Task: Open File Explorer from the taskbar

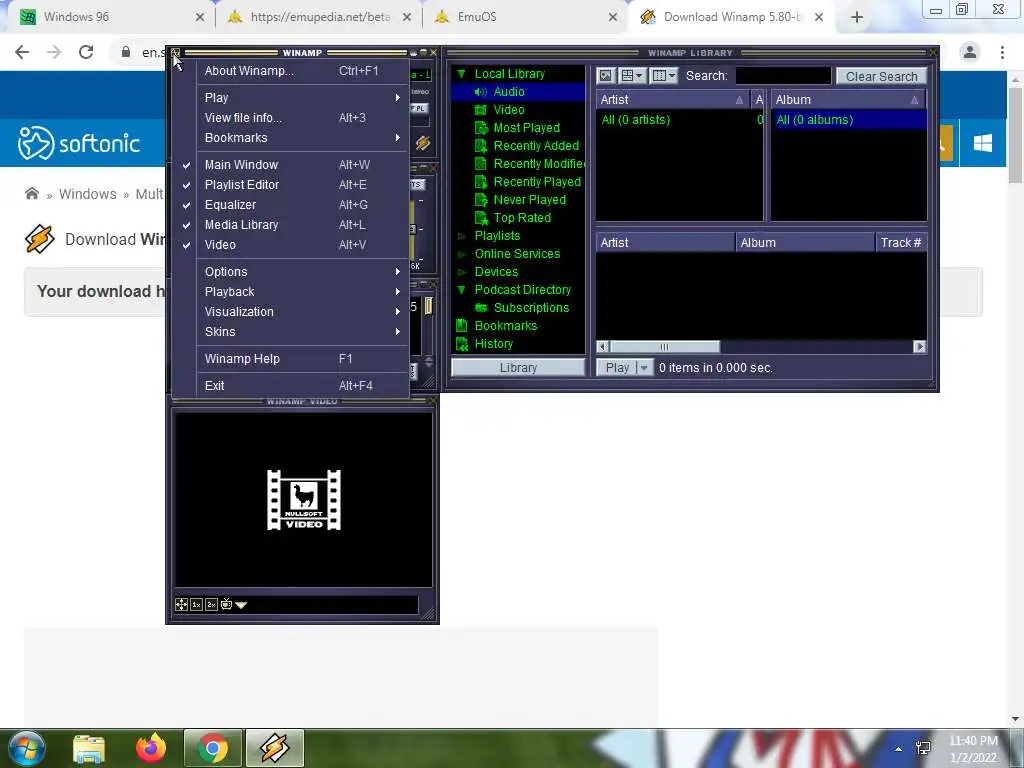Action: (x=89, y=748)
